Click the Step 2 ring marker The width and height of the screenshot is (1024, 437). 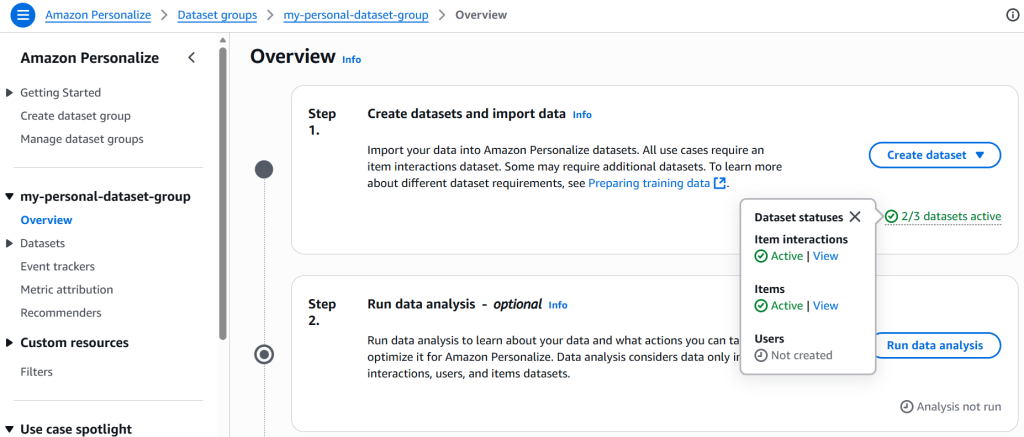coord(264,355)
